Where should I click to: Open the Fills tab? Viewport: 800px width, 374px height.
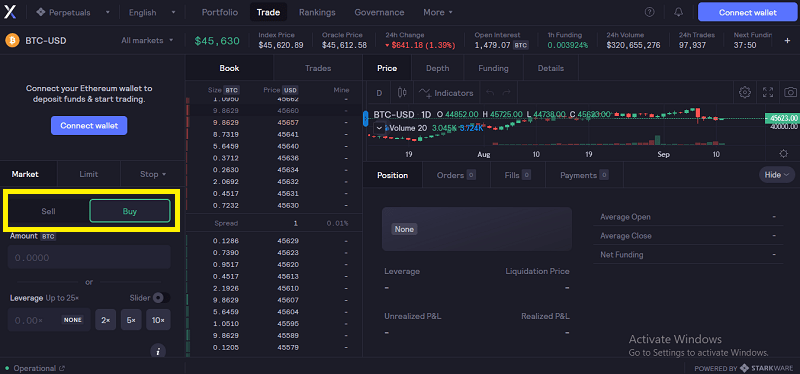coord(517,175)
